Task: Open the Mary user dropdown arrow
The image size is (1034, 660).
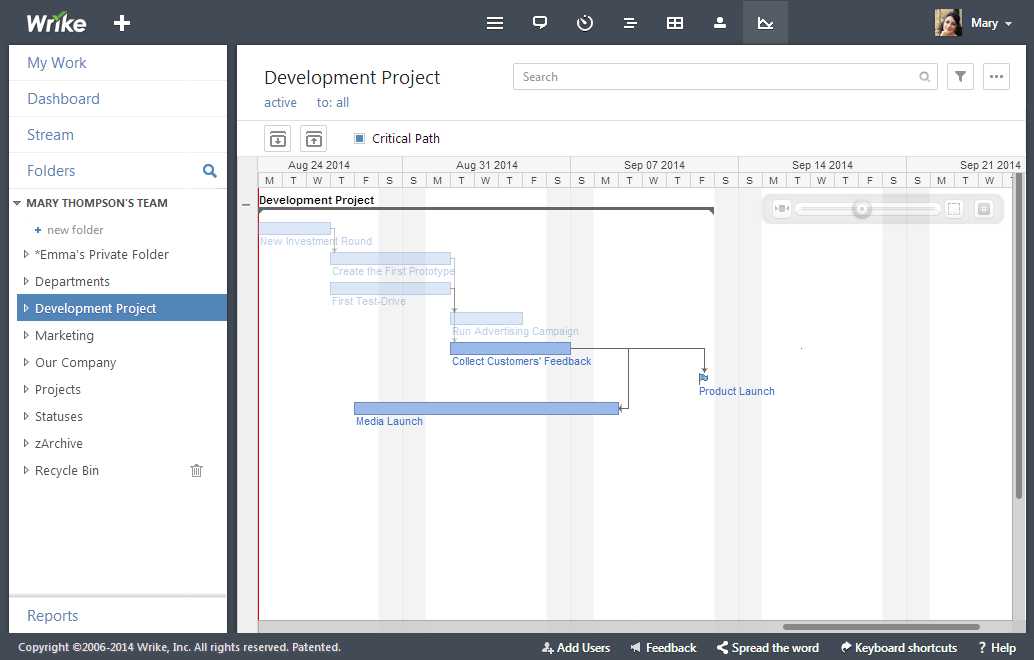Action: click(x=1008, y=24)
